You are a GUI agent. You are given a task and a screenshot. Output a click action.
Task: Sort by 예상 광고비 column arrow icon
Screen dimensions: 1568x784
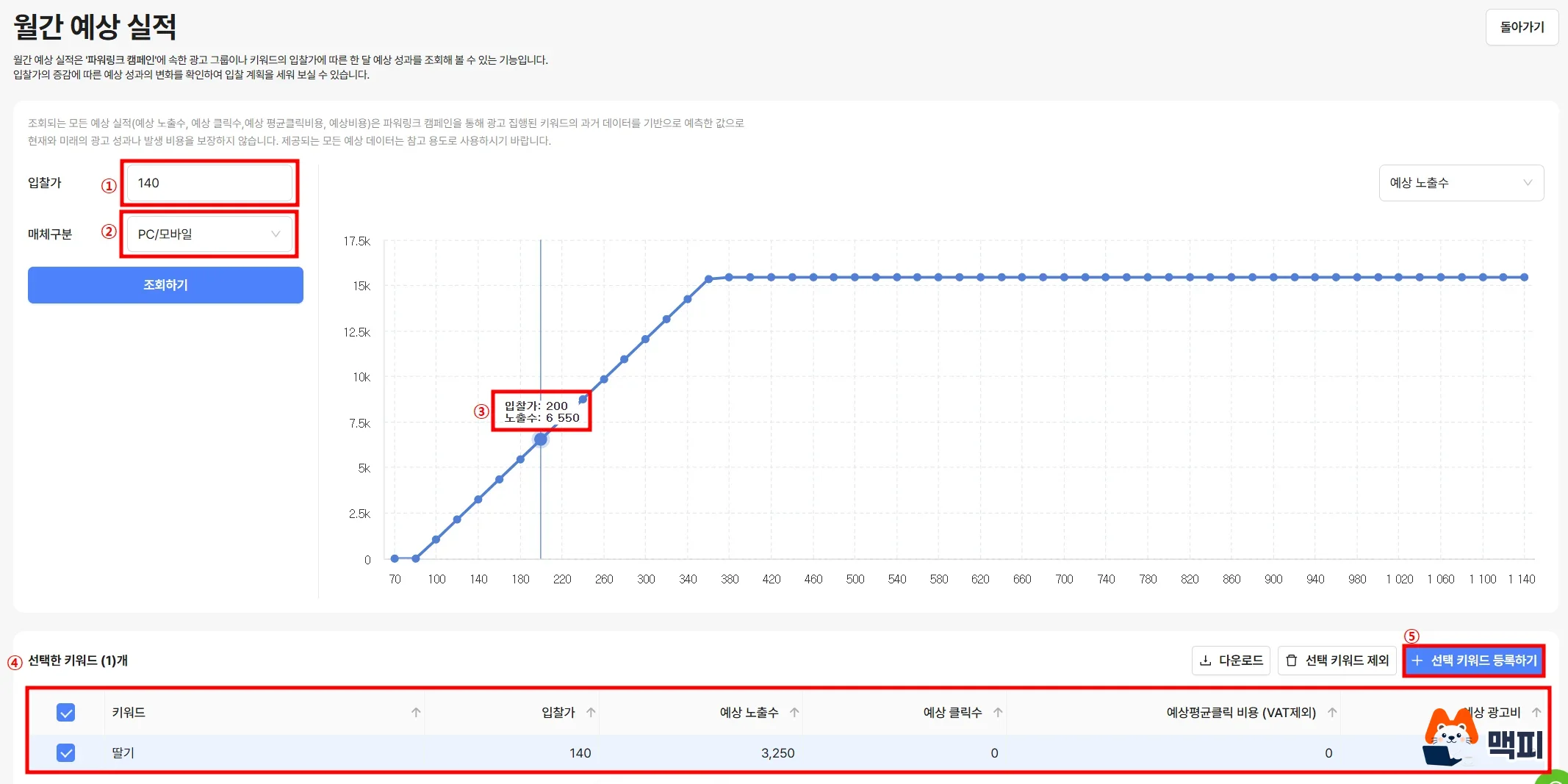1536,713
